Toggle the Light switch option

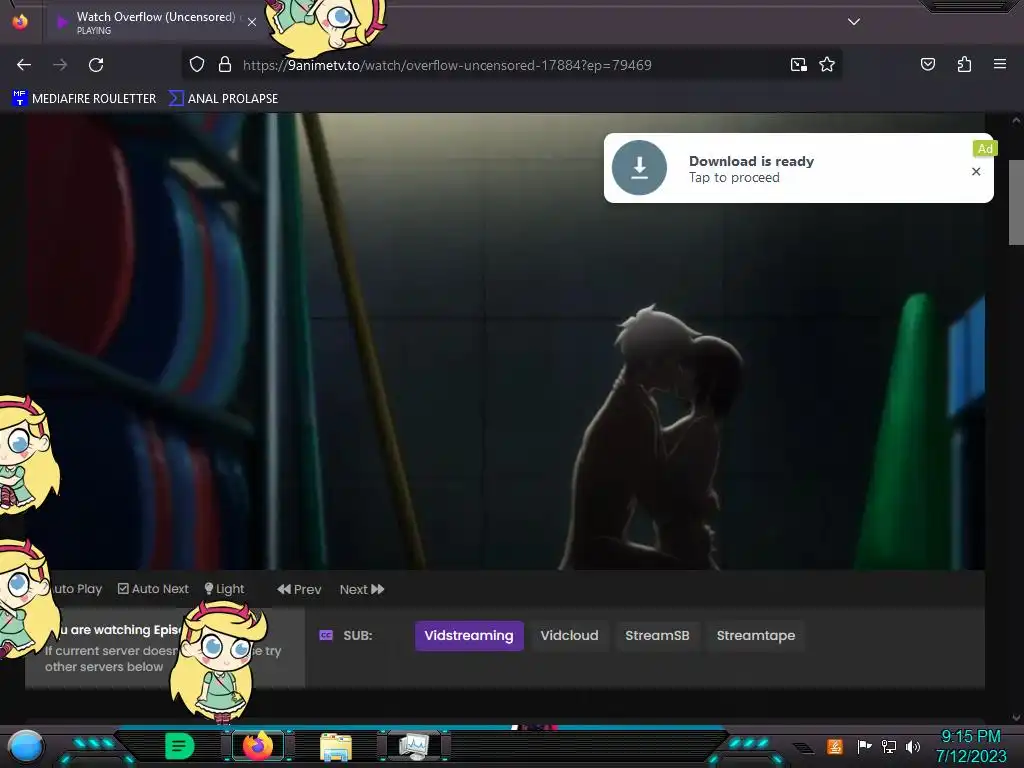(x=225, y=589)
